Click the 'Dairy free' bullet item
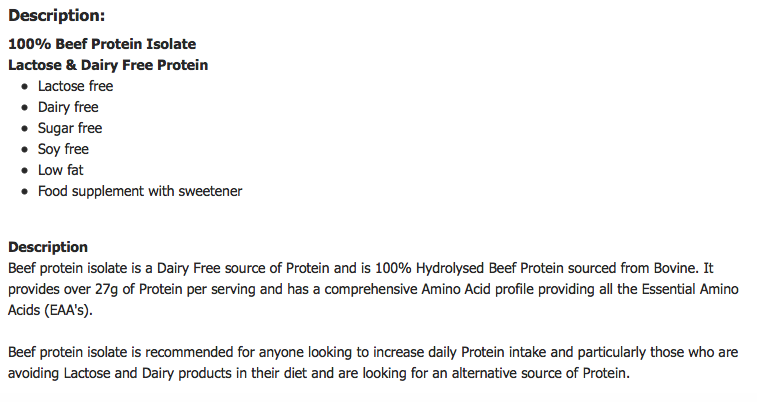Viewport: 757px width, 402px height. pyautogui.click(x=68, y=107)
